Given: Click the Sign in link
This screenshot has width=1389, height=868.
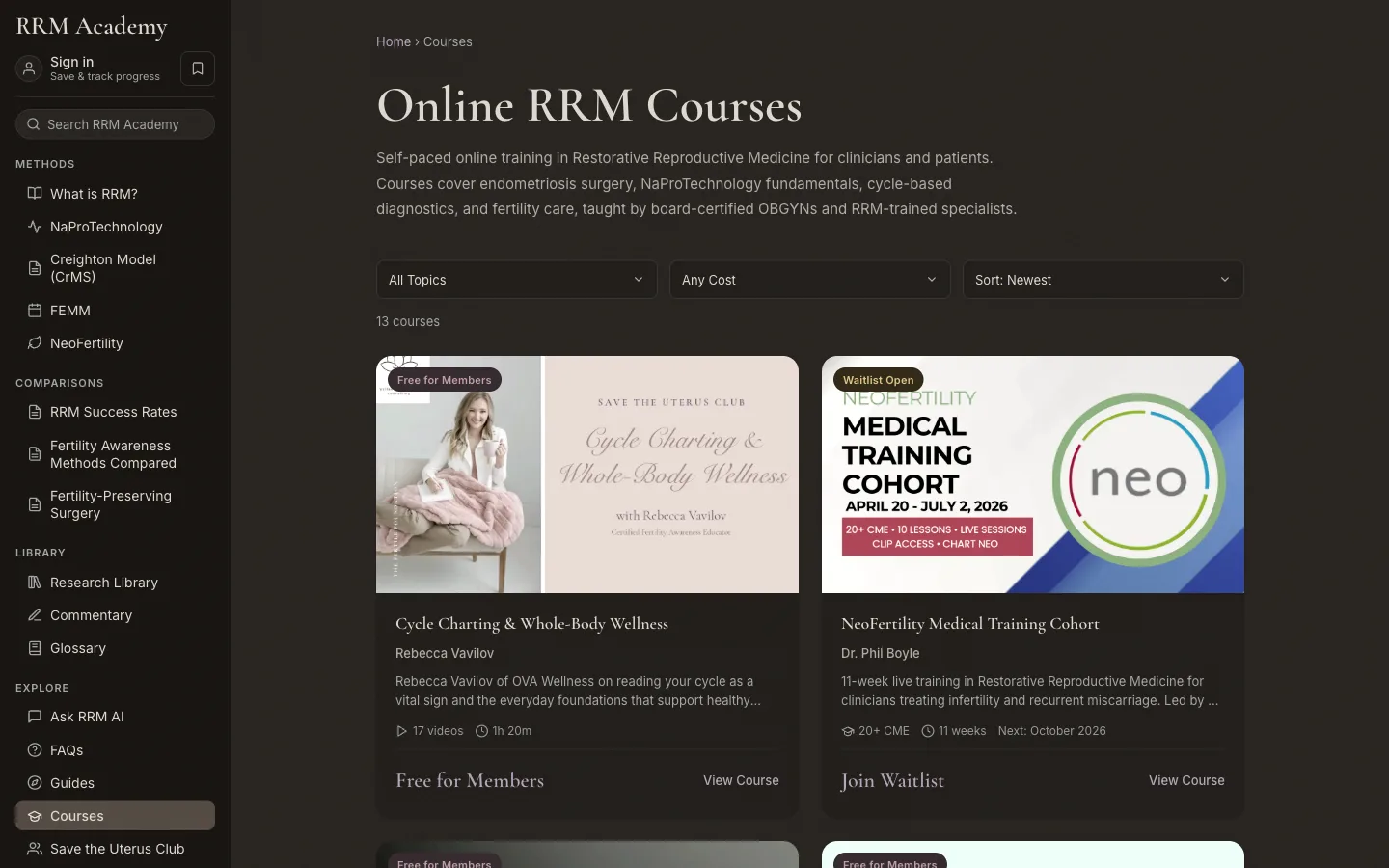Looking at the screenshot, I should tap(72, 62).
